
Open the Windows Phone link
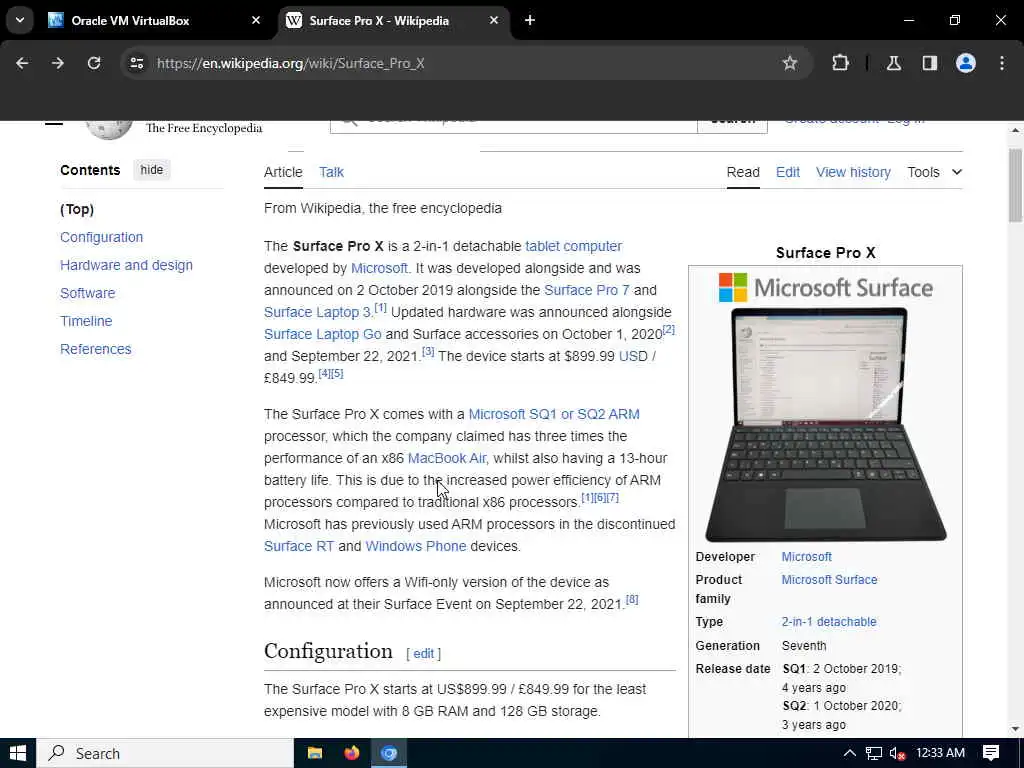tap(416, 546)
